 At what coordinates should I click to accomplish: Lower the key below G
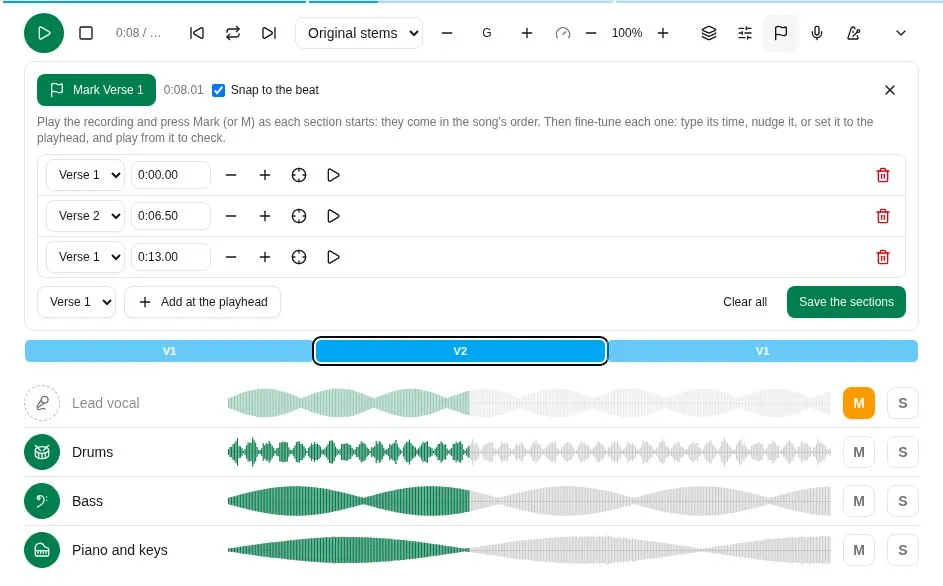pyautogui.click(x=447, y=33)
